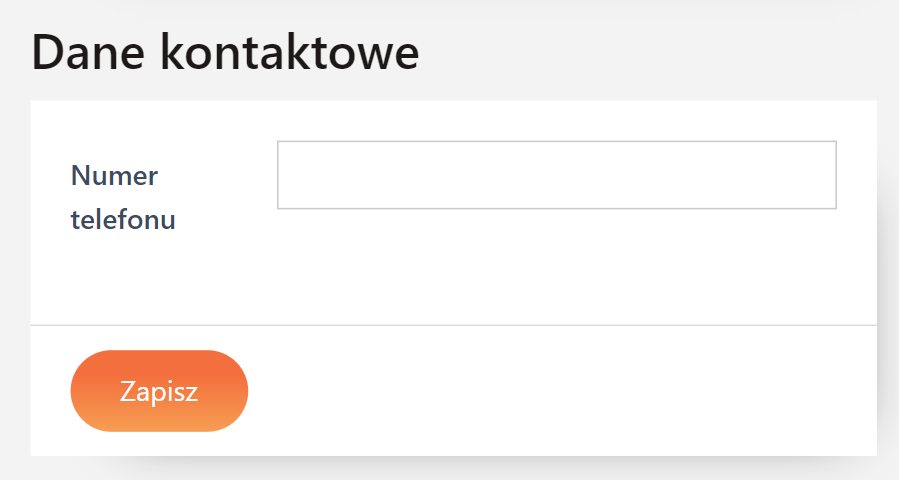Viewport: 899px width, 480px height.
Task: Click the Numer telefonu input field
Action: point(556,175)
